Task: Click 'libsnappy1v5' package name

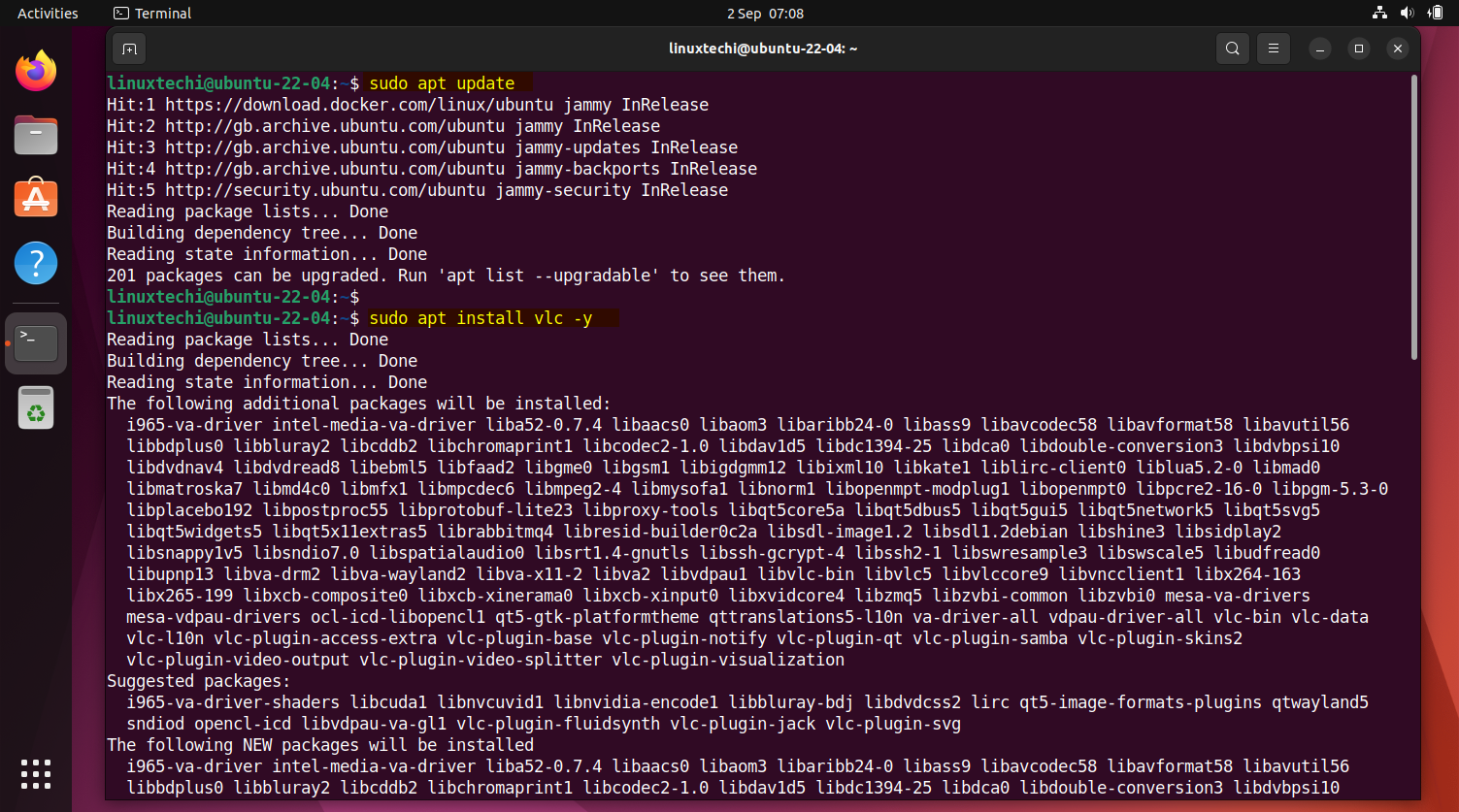Action: (184, 553)
